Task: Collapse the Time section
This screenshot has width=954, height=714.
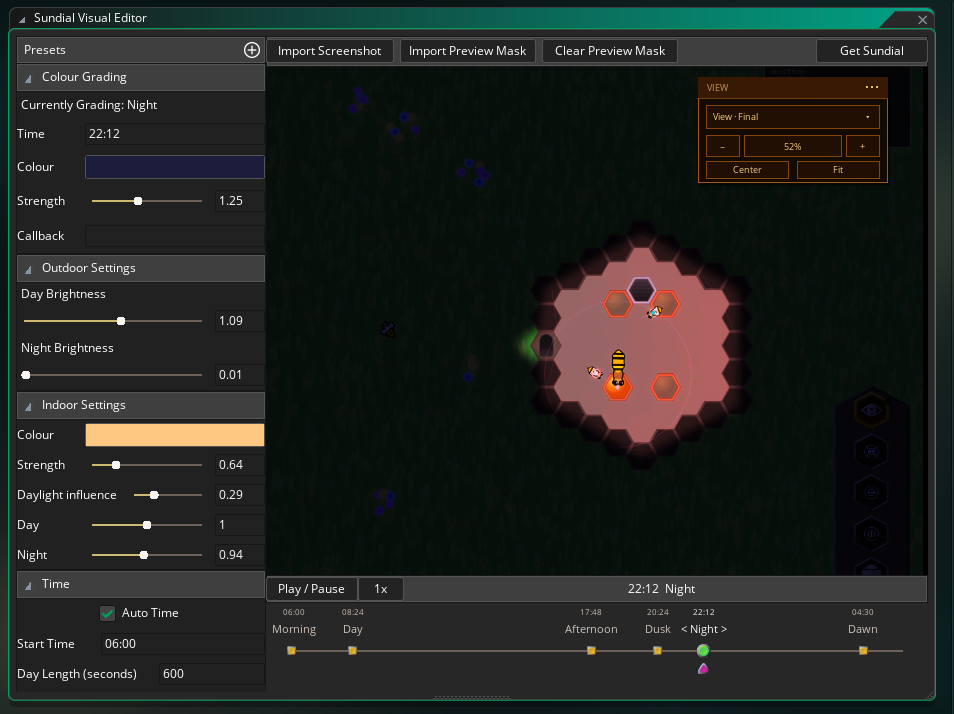Action: click(28, 585)
